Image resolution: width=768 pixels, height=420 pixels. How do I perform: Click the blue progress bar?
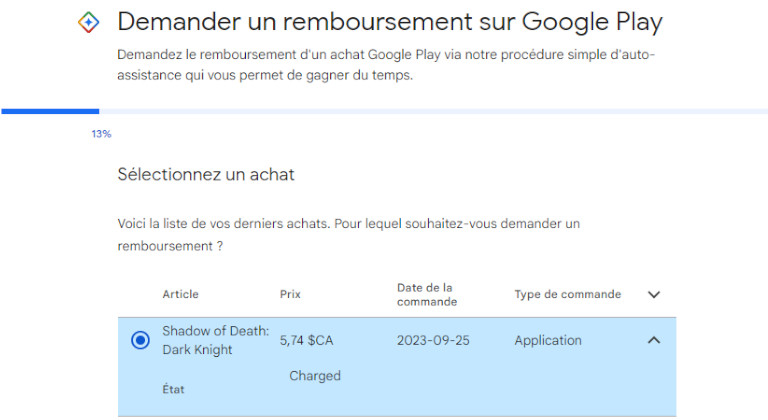(50, 111)
